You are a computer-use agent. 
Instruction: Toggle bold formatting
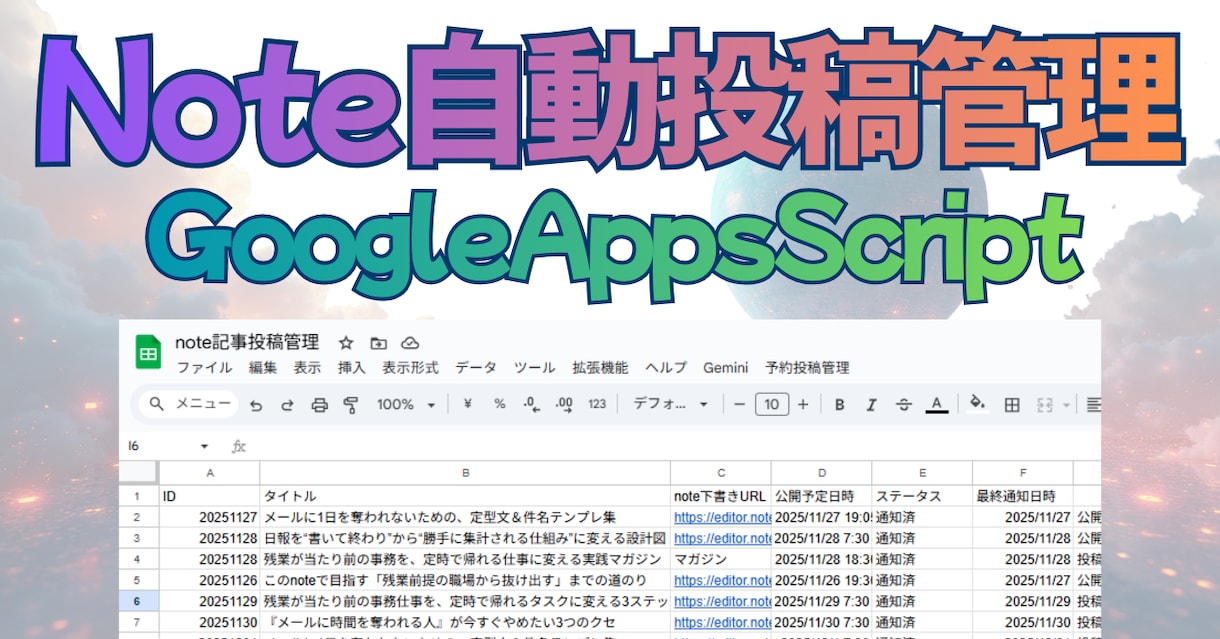[840, 404]
